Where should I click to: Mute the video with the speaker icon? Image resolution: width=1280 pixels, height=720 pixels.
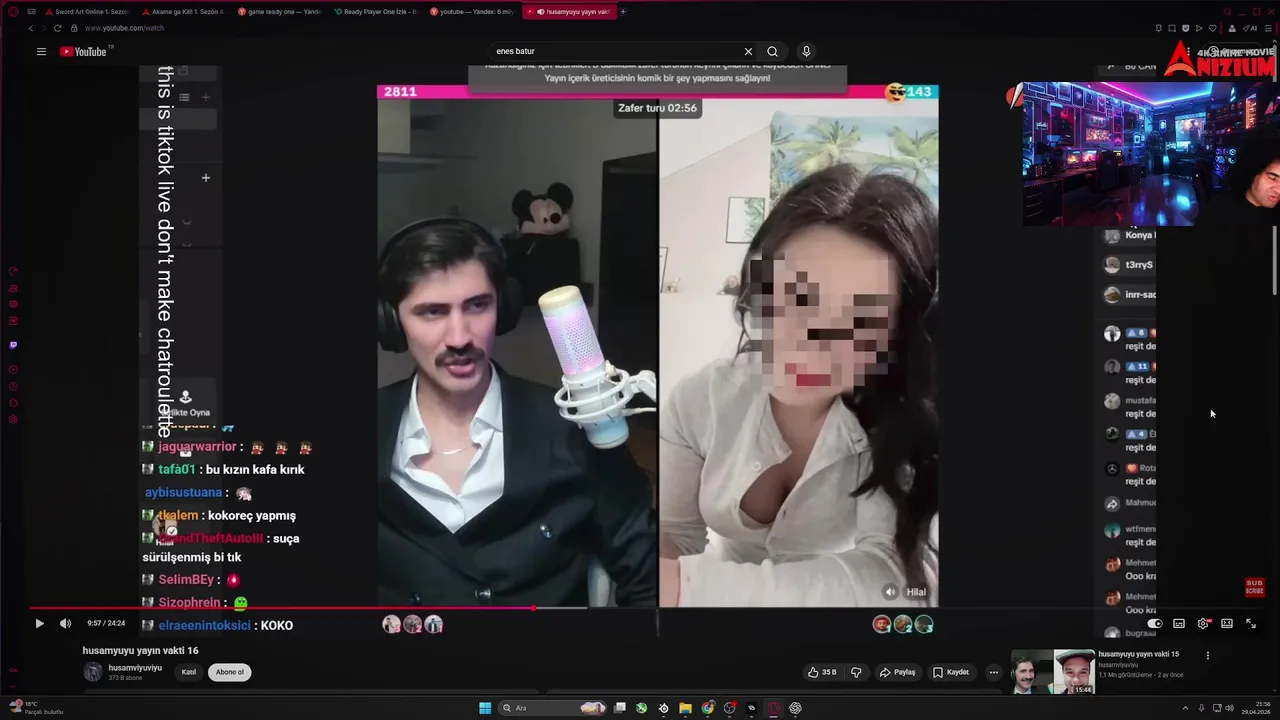pyautogui.click(x=65, y=623)
